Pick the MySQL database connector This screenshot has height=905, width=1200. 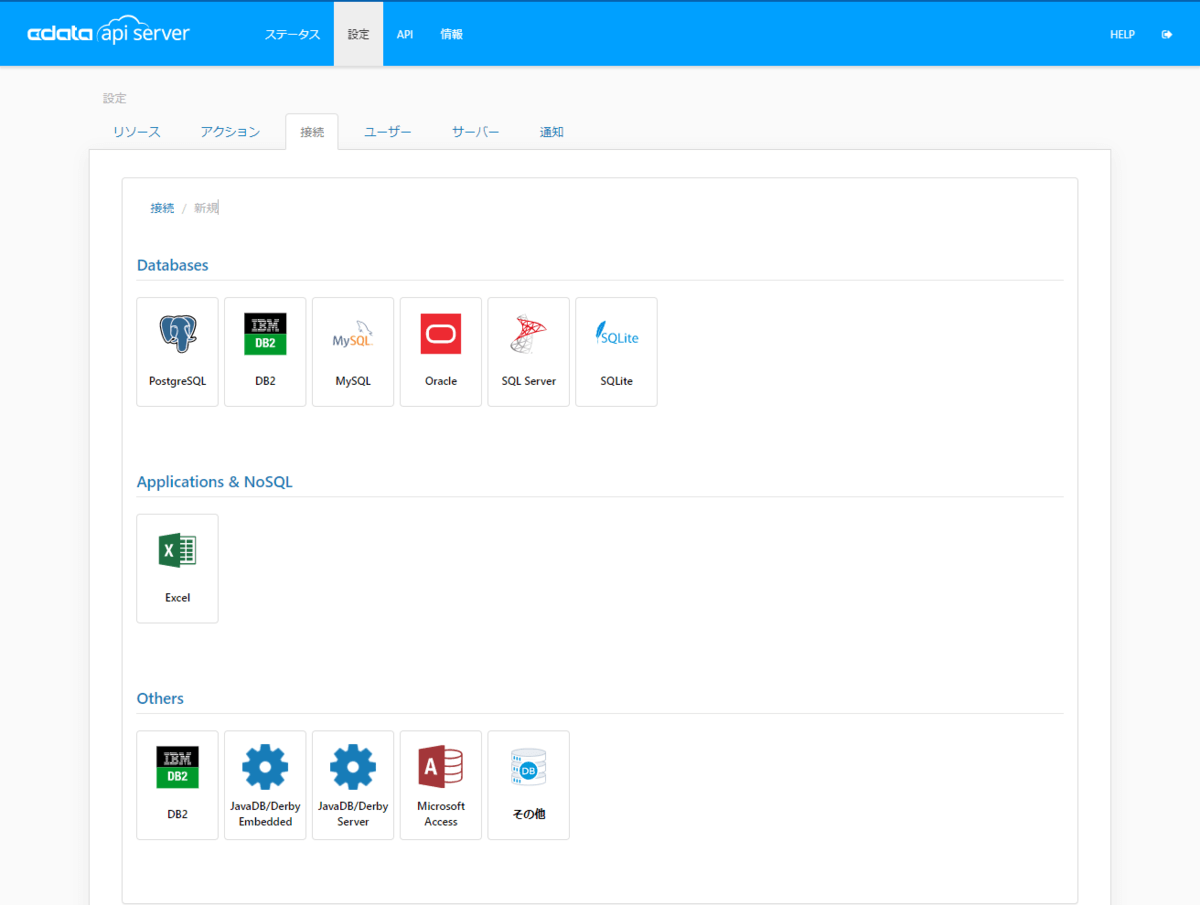(353, 351)
